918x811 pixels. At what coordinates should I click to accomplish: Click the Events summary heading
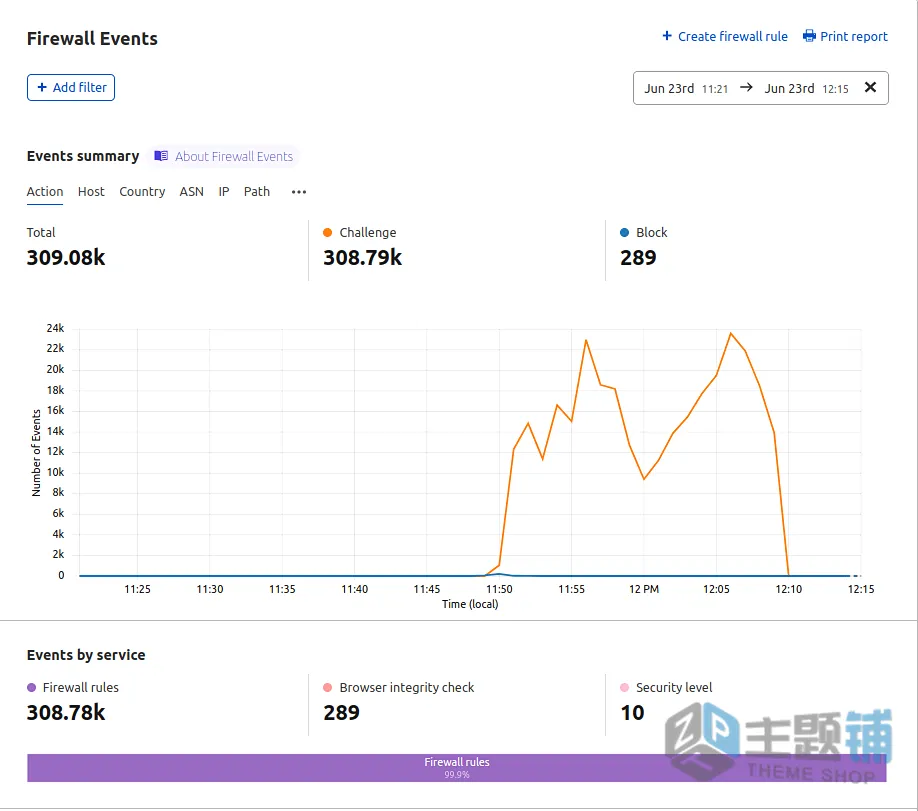tap(83, 156)
